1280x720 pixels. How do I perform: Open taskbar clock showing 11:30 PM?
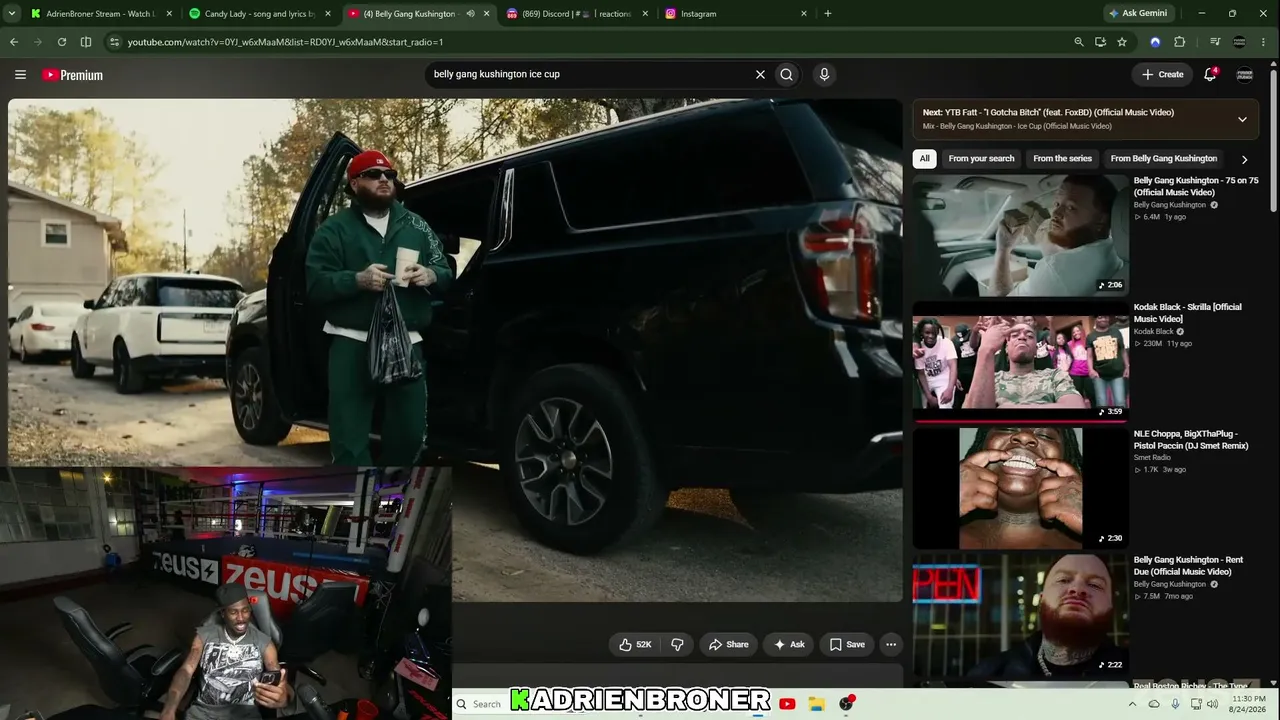pos(1249,704)
